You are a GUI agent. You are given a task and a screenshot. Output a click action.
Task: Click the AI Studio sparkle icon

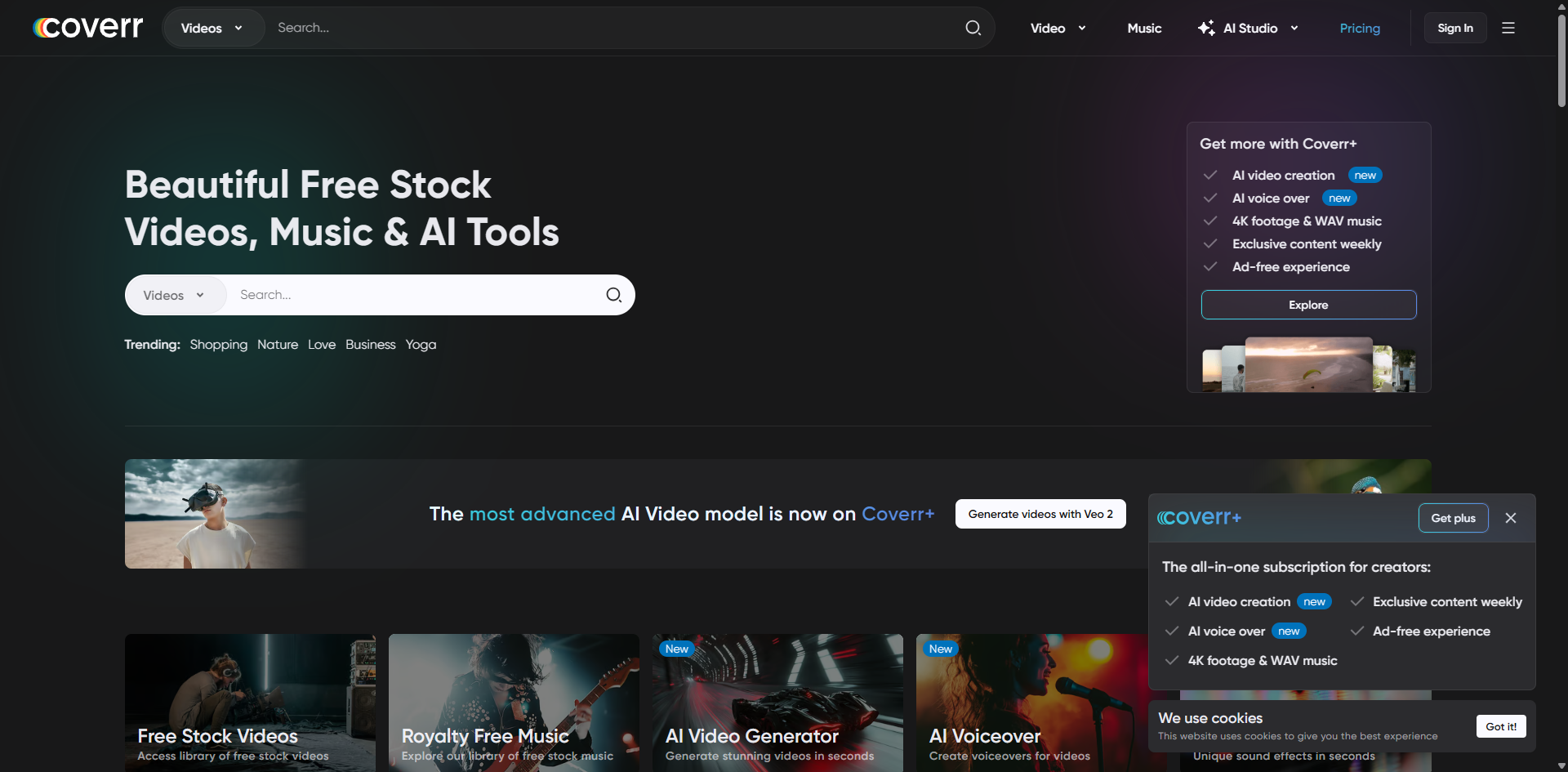point(1206,28)
